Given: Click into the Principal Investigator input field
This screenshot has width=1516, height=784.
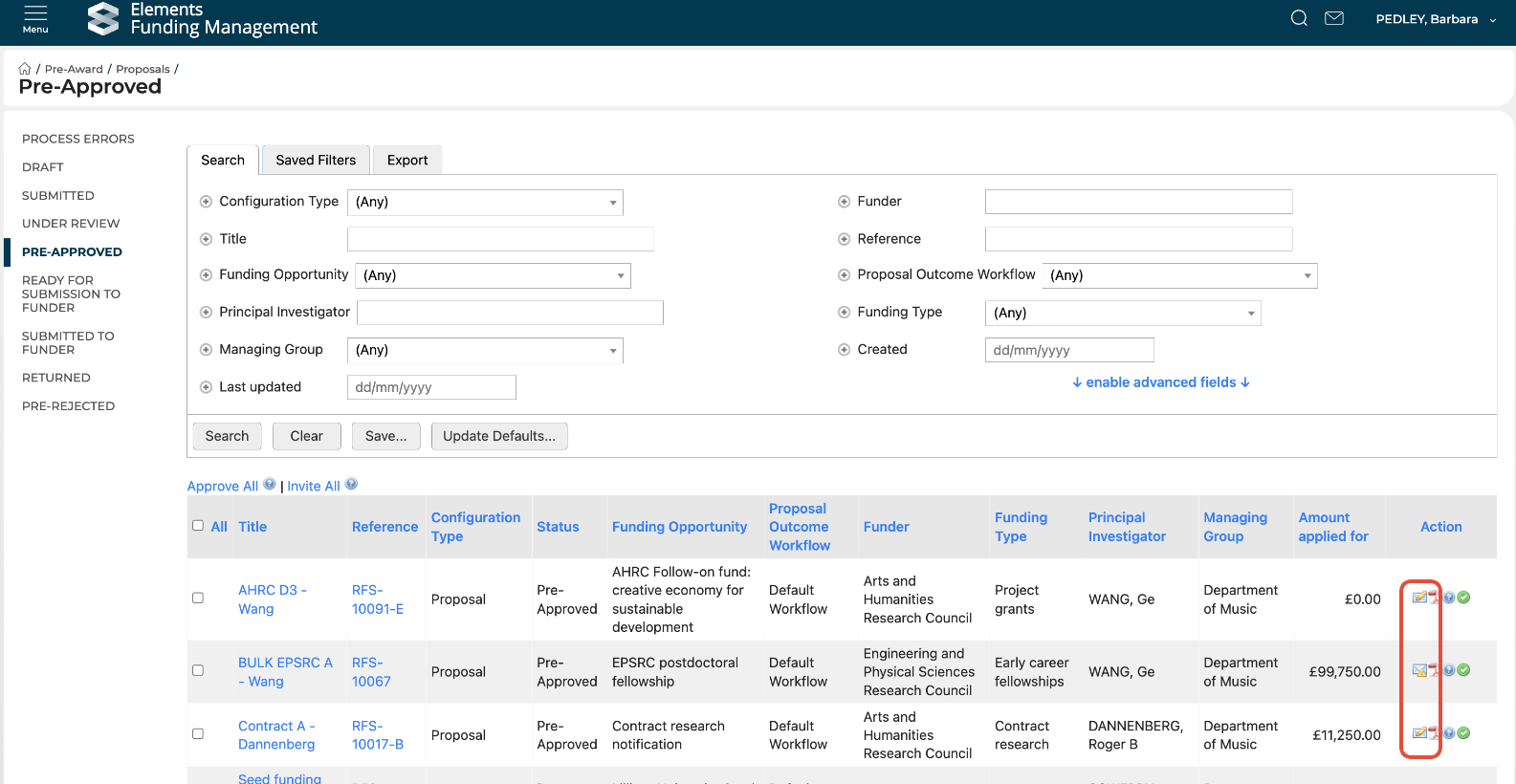Looking at the screenshot, I should [510, 313].
